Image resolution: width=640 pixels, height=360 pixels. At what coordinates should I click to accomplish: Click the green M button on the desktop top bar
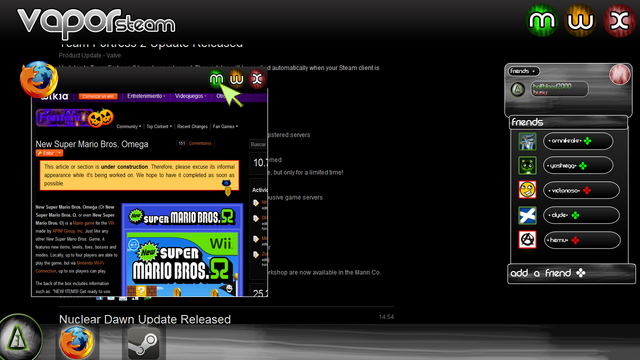pos(542,20)
